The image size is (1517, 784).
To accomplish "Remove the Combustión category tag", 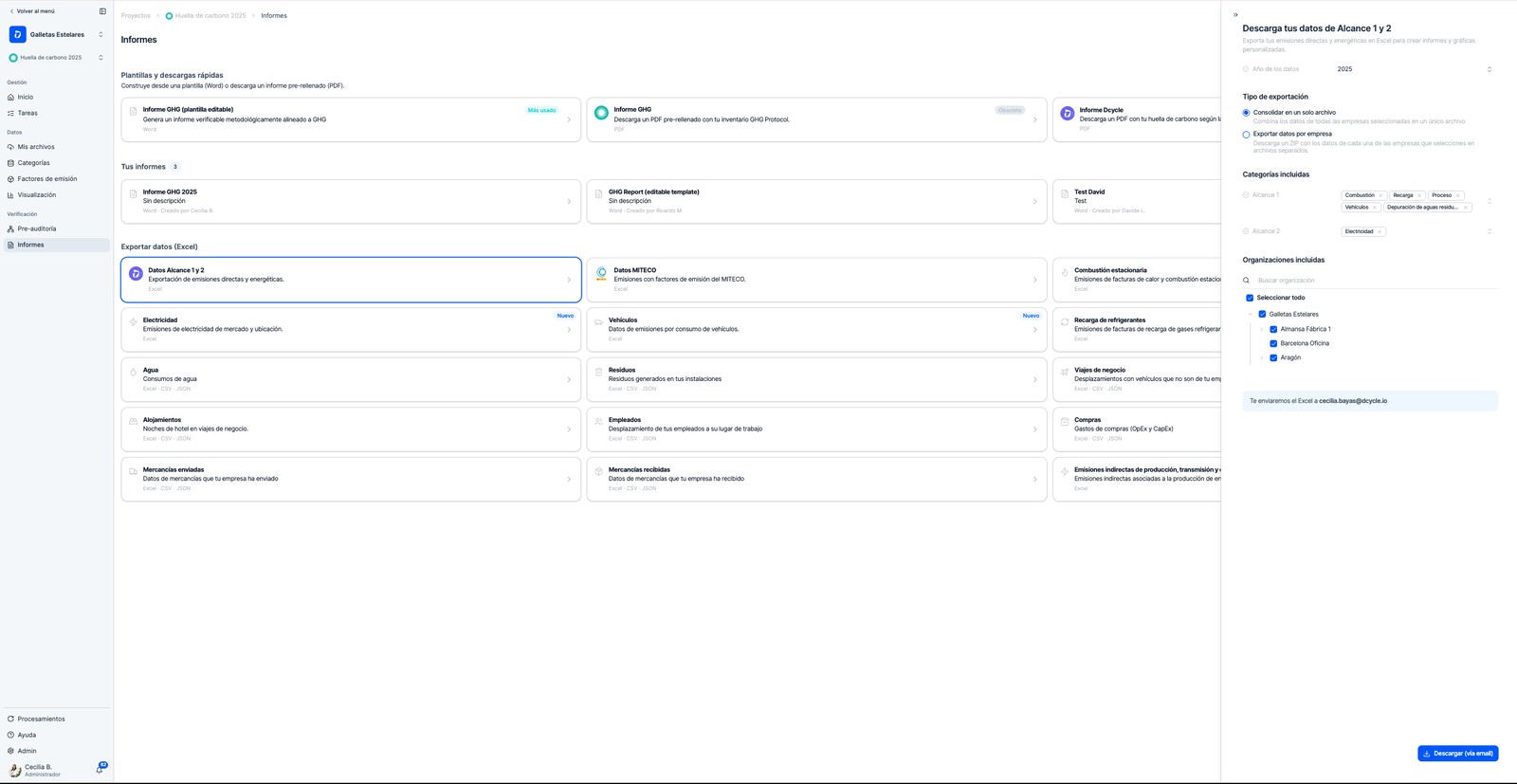I will (1380, 195).
